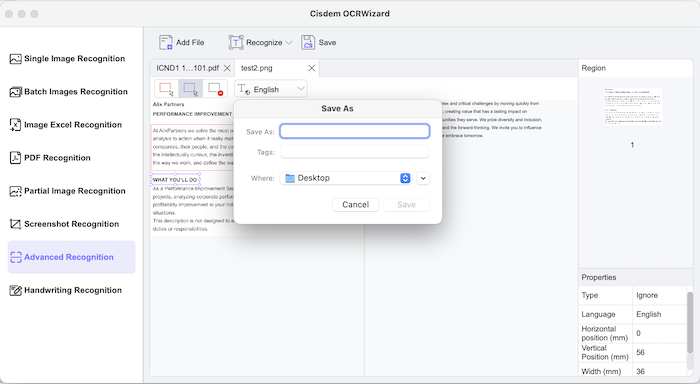This screenshot has width=700, height=384.
Task: Open the Recognize dropdown arrow
Action: click(x=289, y=43)
